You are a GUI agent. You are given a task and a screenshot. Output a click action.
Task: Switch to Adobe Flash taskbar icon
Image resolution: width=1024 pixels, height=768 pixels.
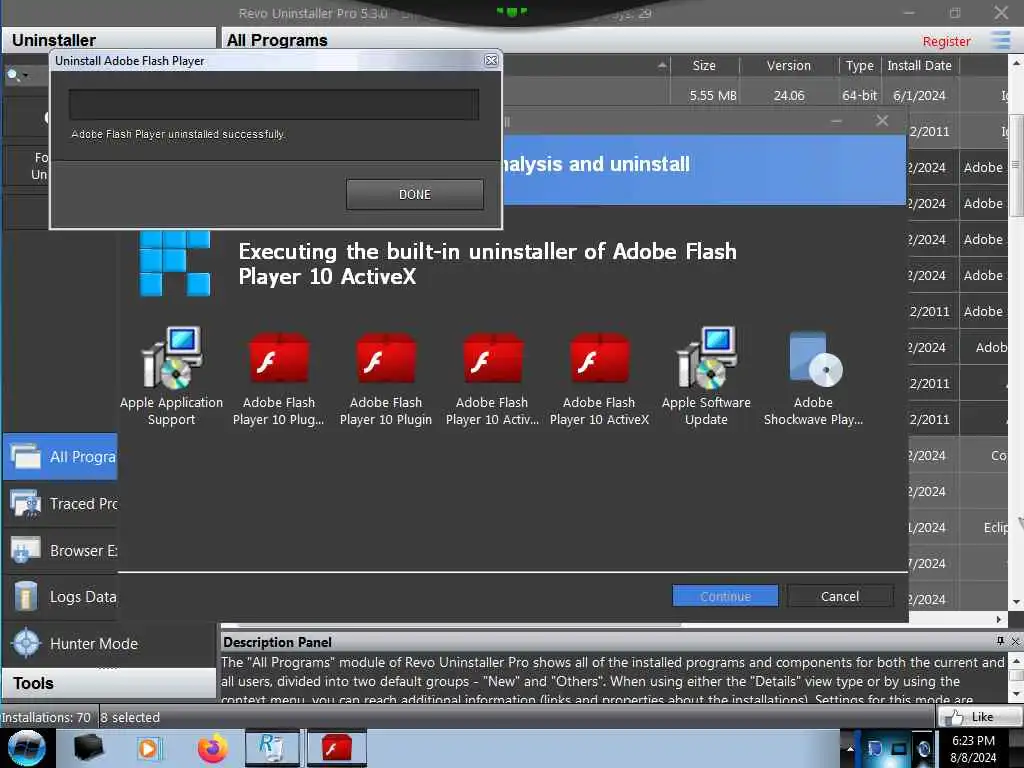tap(336, 748)
